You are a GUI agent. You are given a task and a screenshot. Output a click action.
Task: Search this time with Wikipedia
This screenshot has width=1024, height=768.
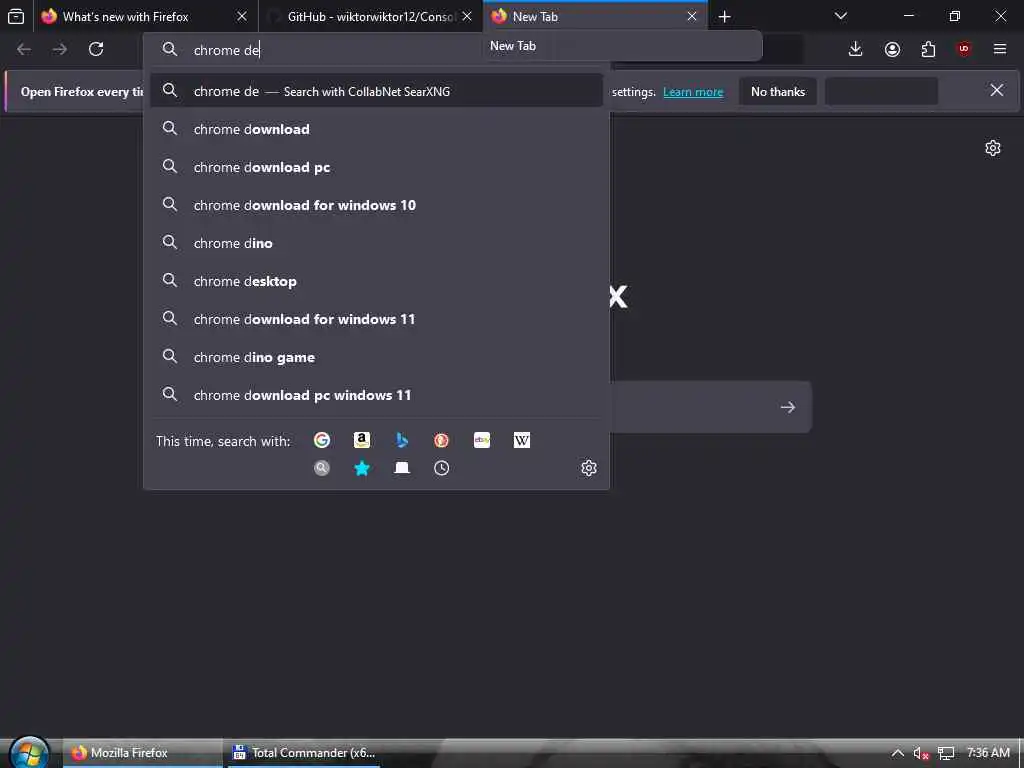point(522,440)
